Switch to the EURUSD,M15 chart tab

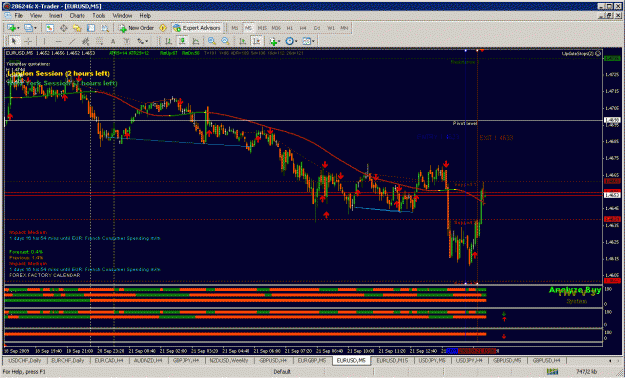point(392,360)
